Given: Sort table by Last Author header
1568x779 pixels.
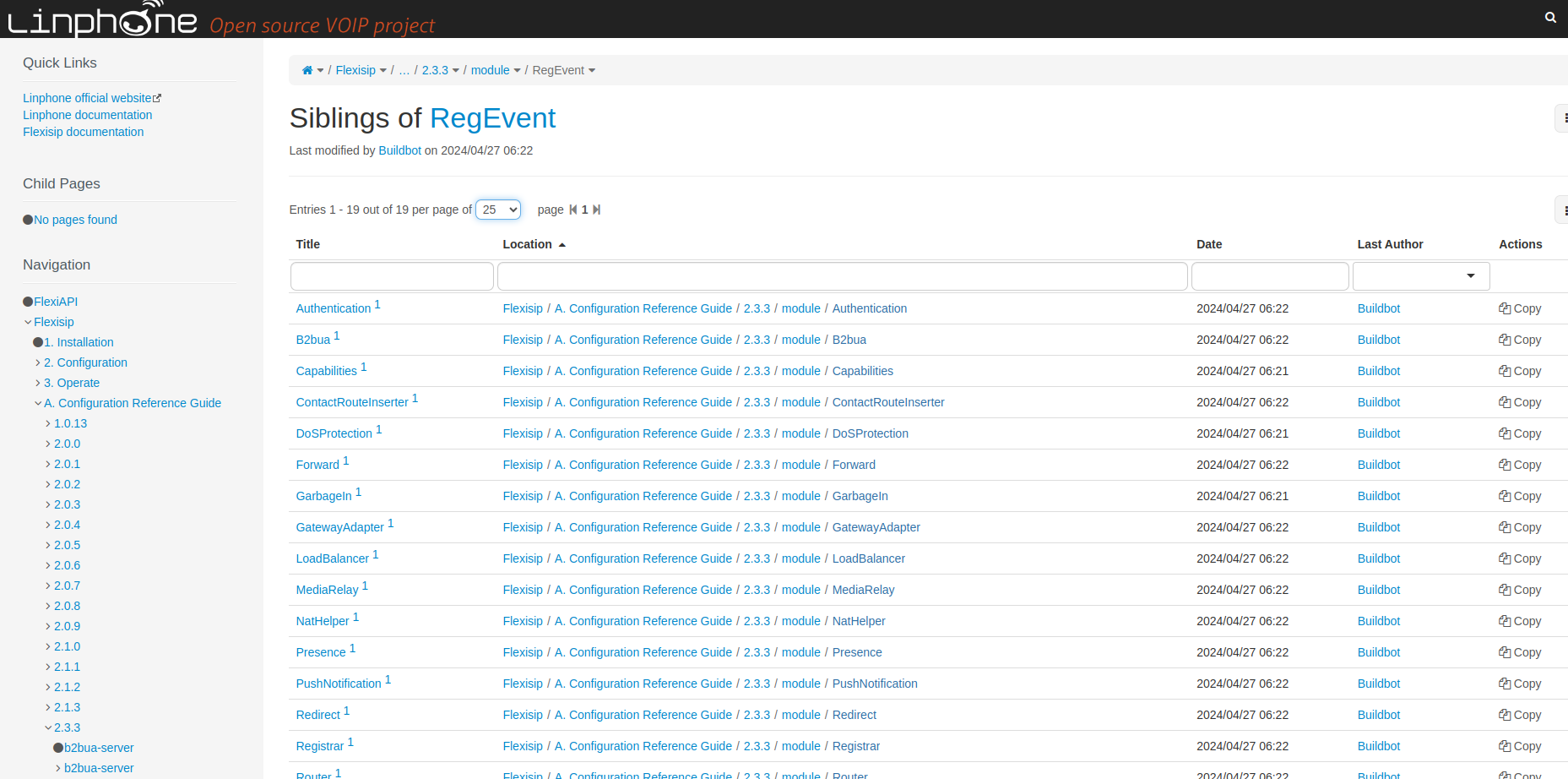Looking at the screenshot, I should point(1390,244).
